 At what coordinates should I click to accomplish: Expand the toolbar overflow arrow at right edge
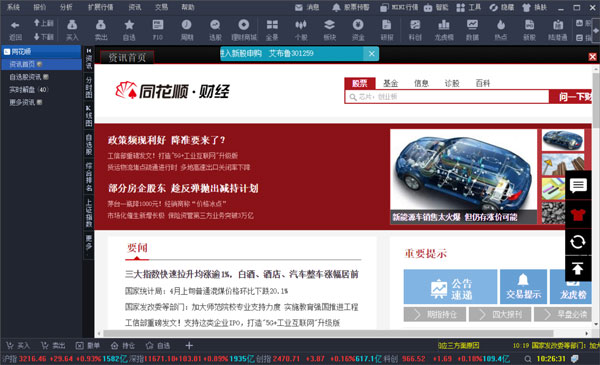pos(595,31)
